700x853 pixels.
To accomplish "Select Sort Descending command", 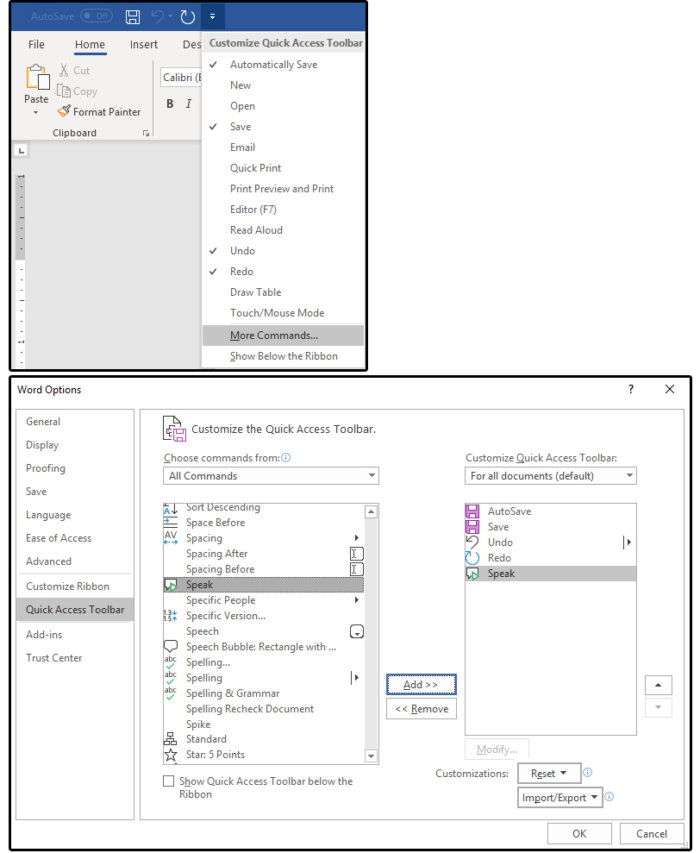I will point(263,508).
